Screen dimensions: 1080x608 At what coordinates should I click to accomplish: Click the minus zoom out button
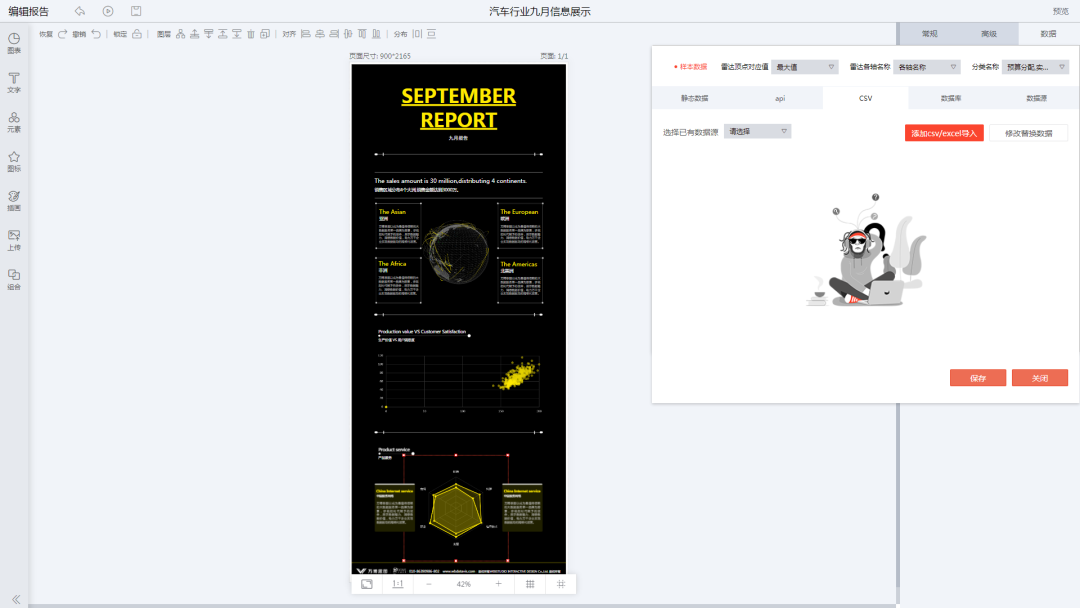click(x=428, y=584)
